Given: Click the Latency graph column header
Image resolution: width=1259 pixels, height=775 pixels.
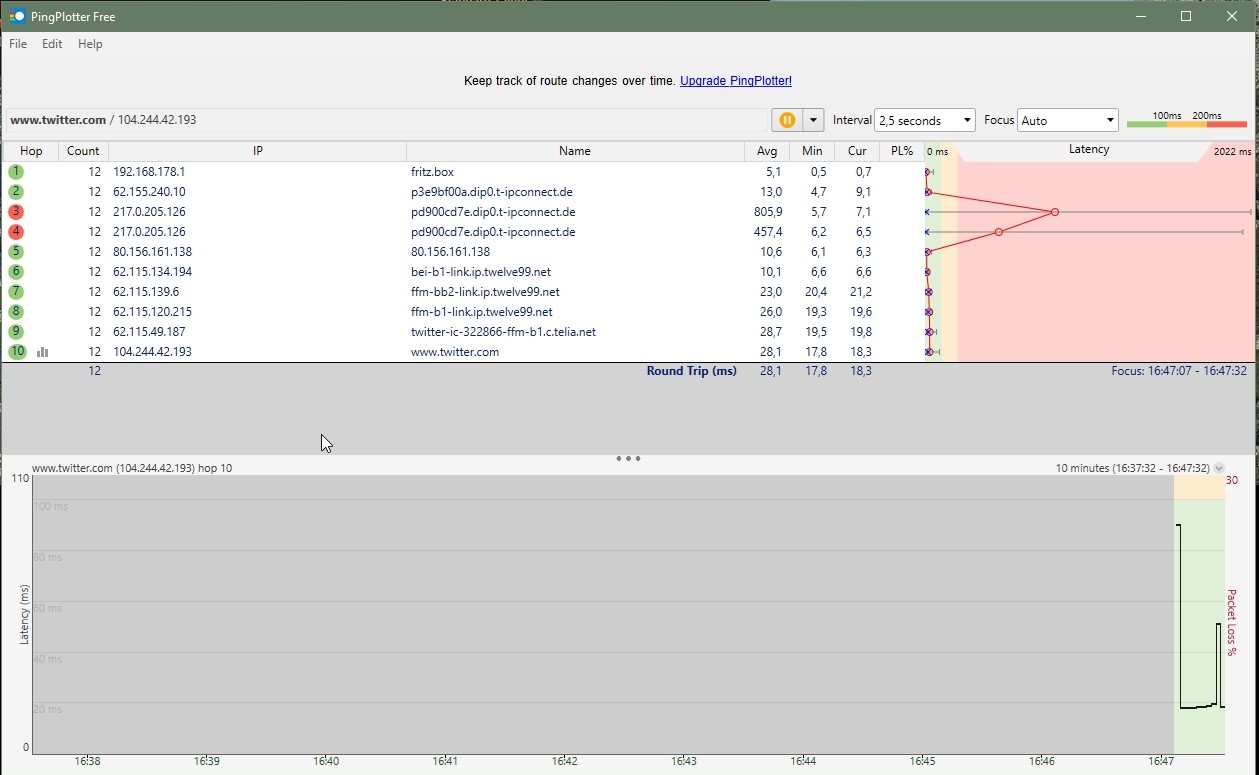Looking at the screenshot, I should [1089, 150].
